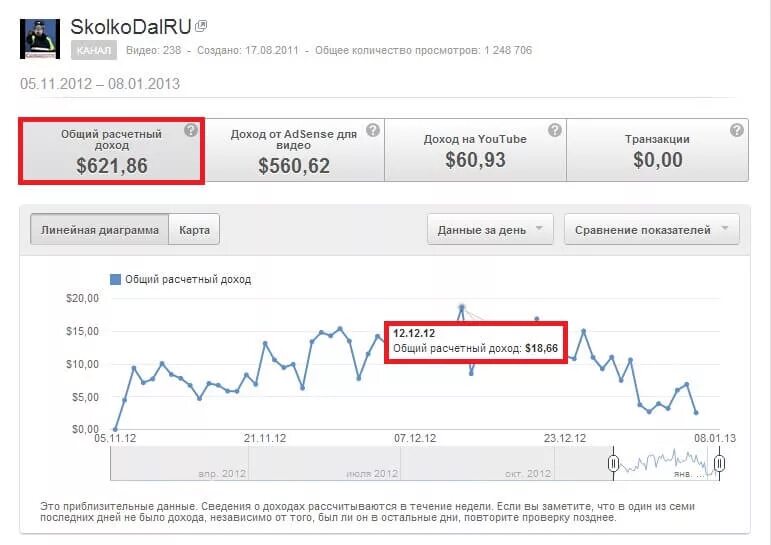Click the 07.12.12 x-axis date label

tap(415, 438)
